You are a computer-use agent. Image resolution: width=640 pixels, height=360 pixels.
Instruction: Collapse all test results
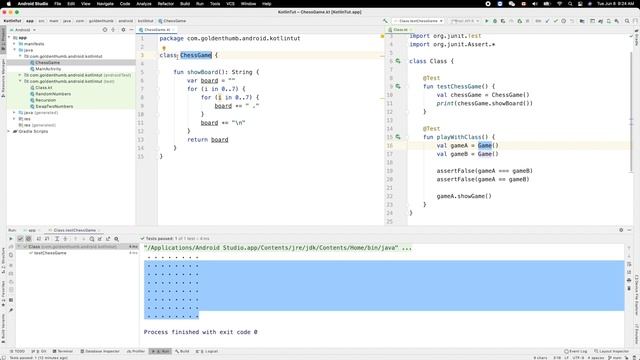tap(65, 239)
